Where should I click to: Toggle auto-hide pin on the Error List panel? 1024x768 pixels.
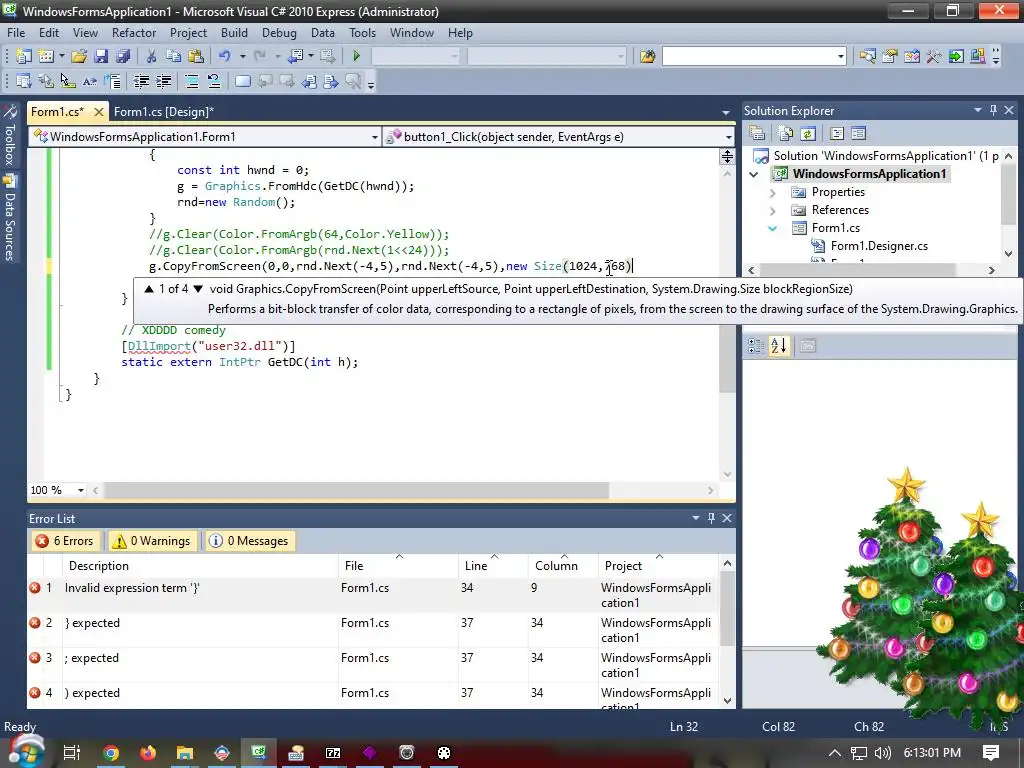tap(711, 518)
